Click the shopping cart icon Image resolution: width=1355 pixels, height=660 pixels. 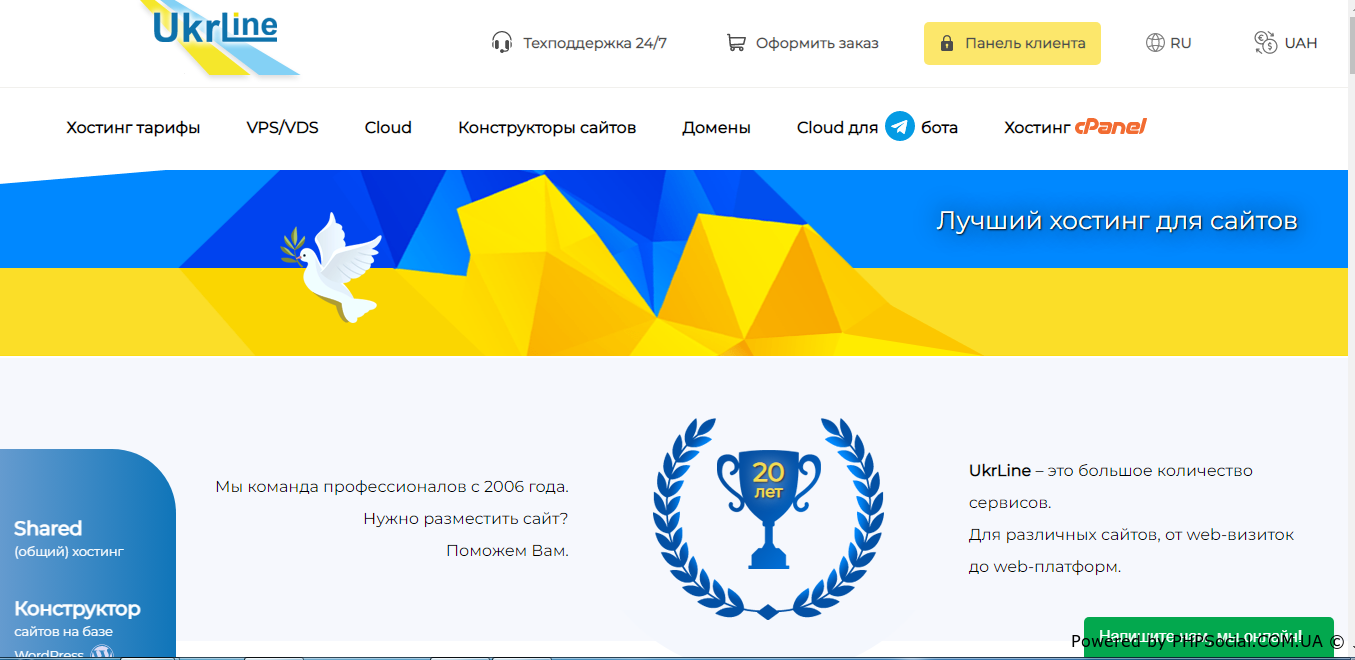click(x=736, y=43)
